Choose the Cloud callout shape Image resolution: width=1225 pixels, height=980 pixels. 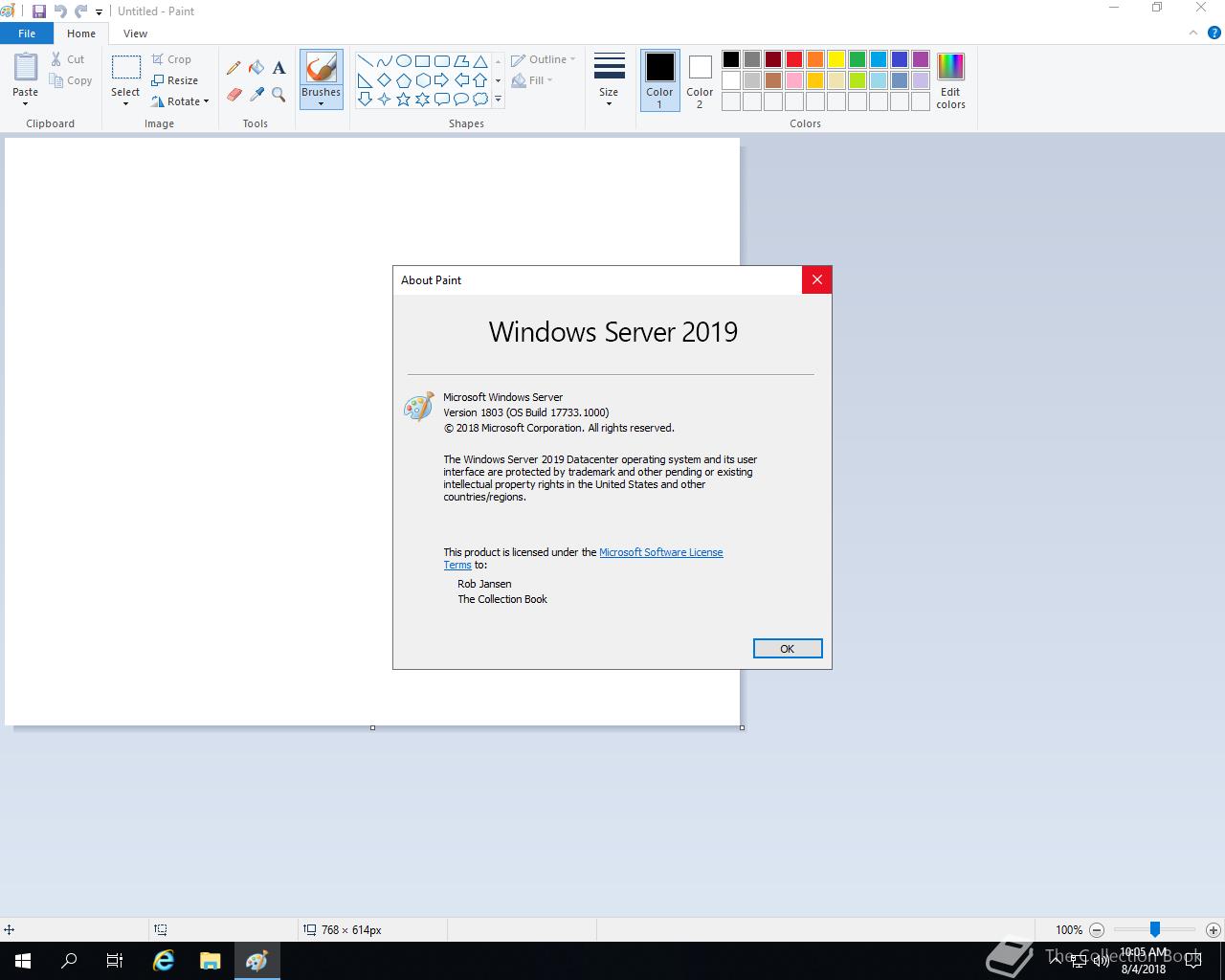480,100
